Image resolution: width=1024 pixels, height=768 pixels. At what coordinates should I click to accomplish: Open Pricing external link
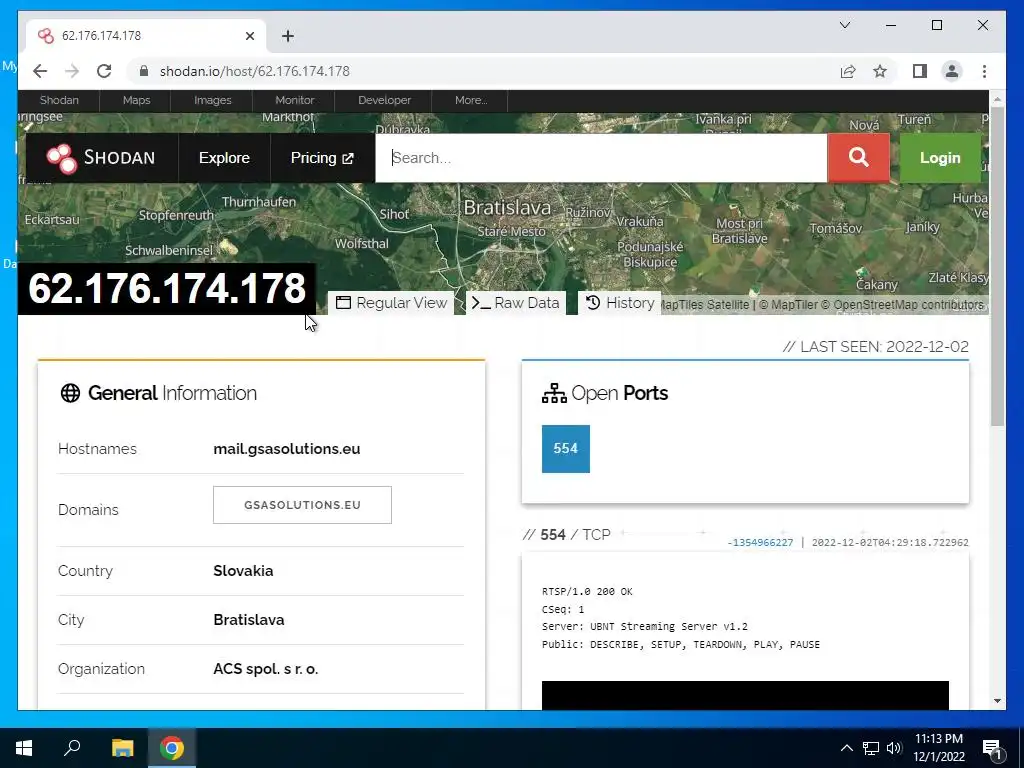pos(322,158)
